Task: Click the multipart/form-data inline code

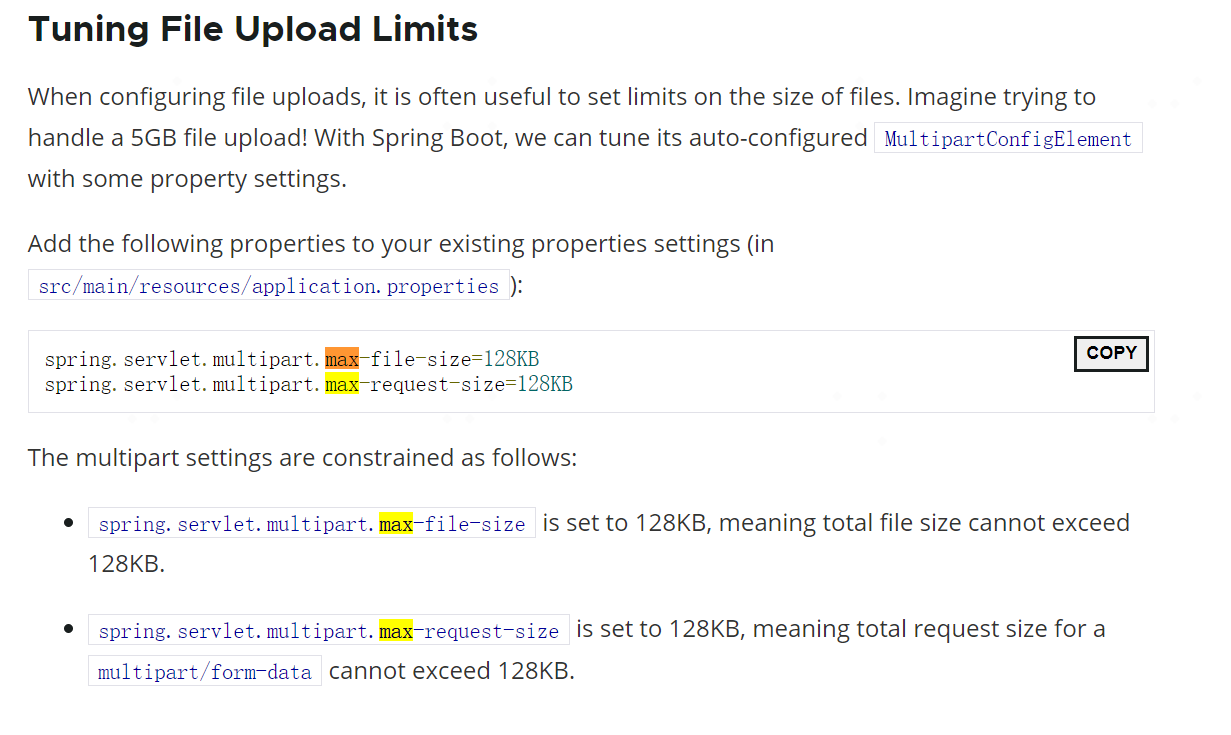Action: (x=205, y=672)
